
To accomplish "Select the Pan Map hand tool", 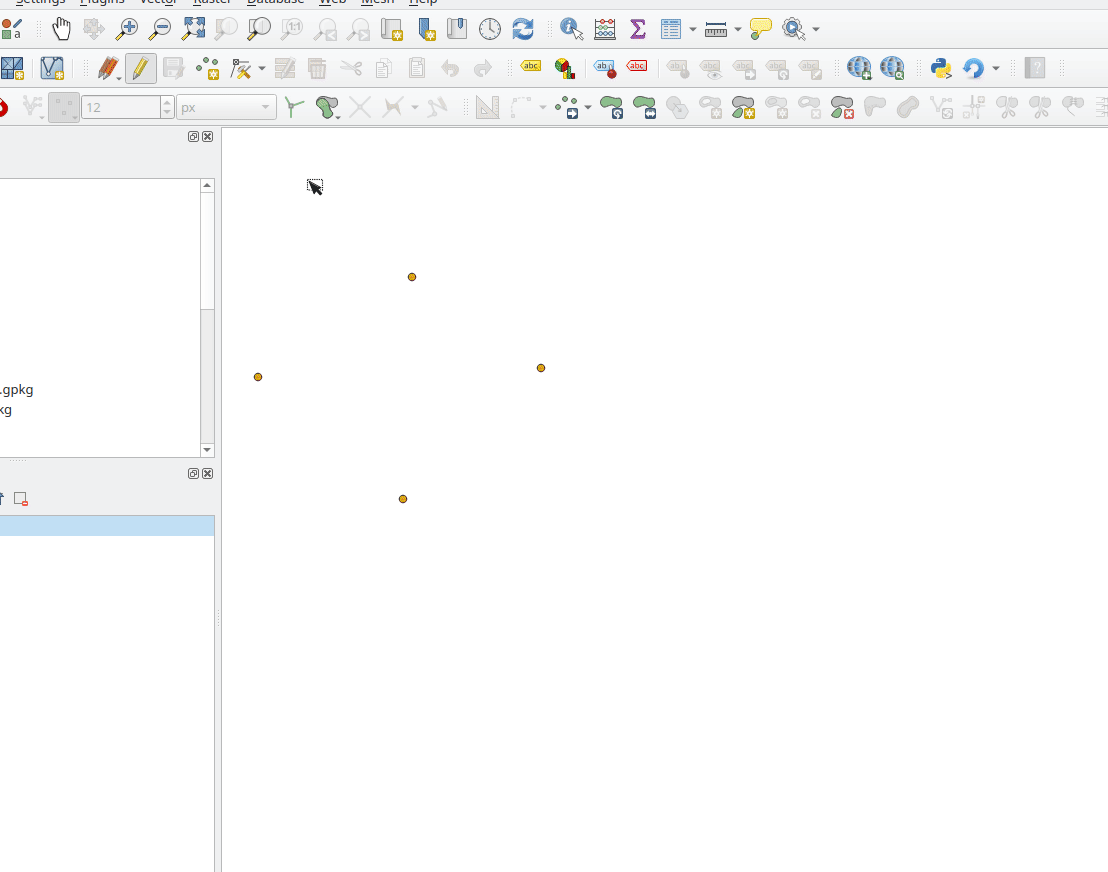I will (x=62, y=29).
